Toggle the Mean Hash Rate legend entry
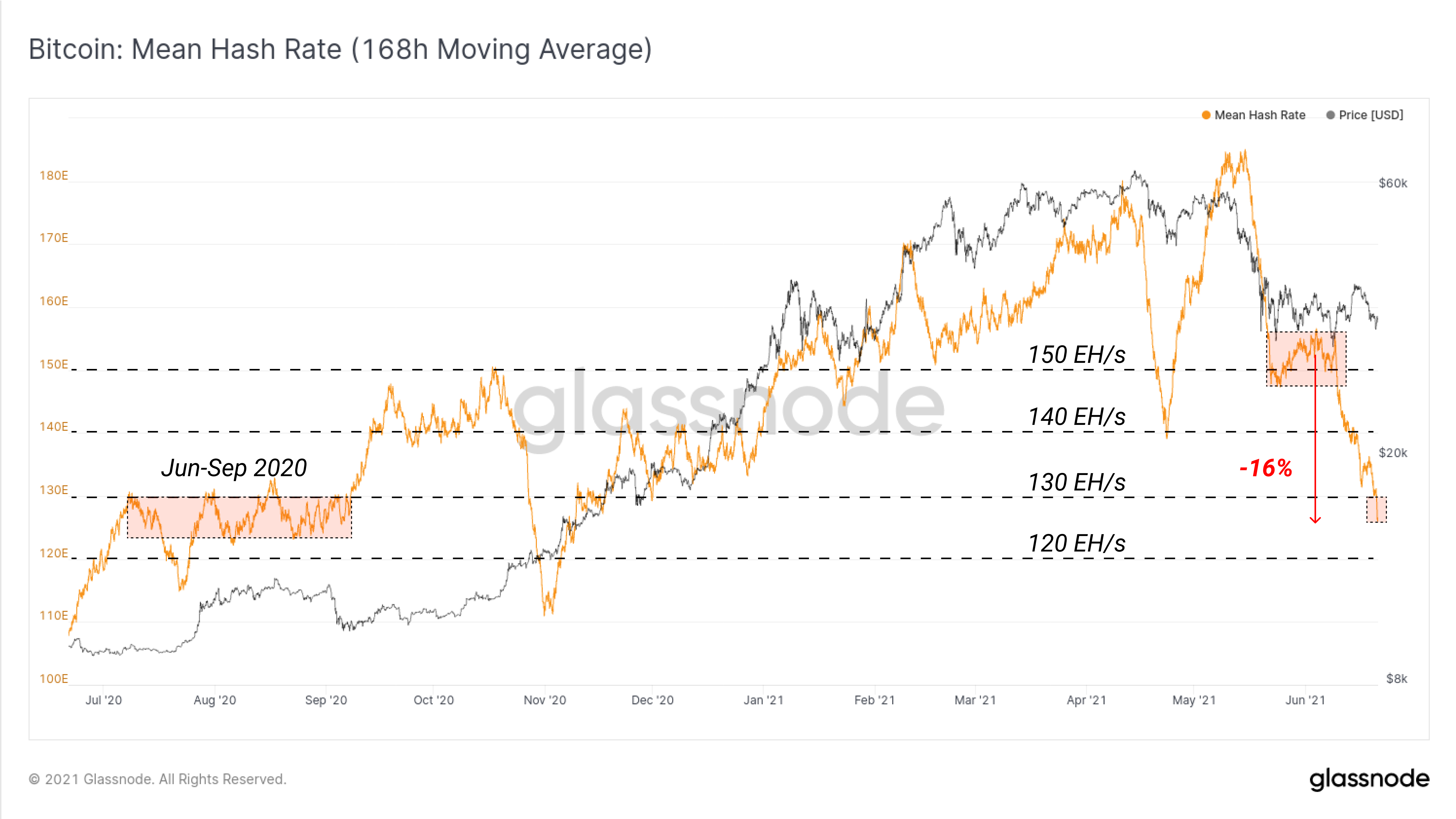This screenshot has width=1456, height=819. pos(1254,115)
